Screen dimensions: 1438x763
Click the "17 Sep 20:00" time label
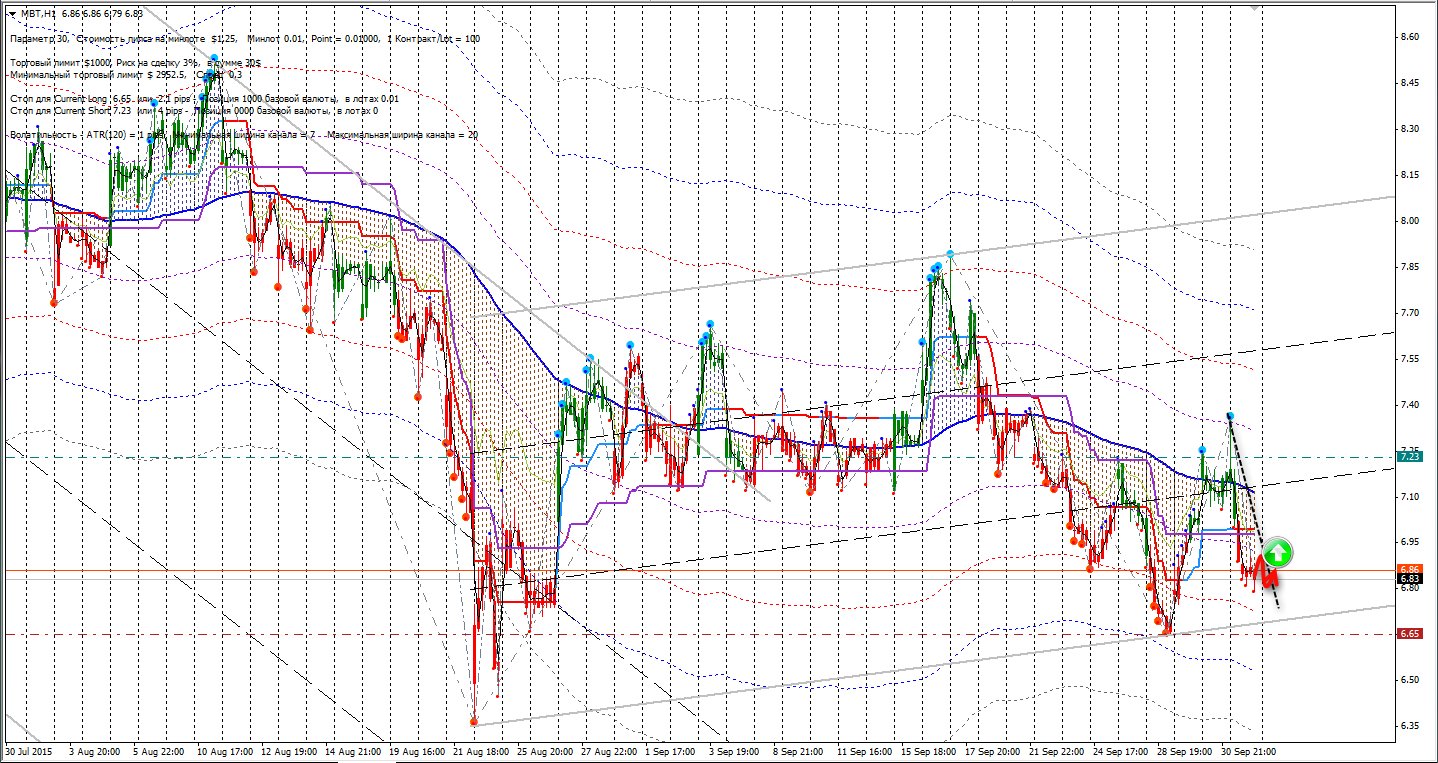coord(993,750)
